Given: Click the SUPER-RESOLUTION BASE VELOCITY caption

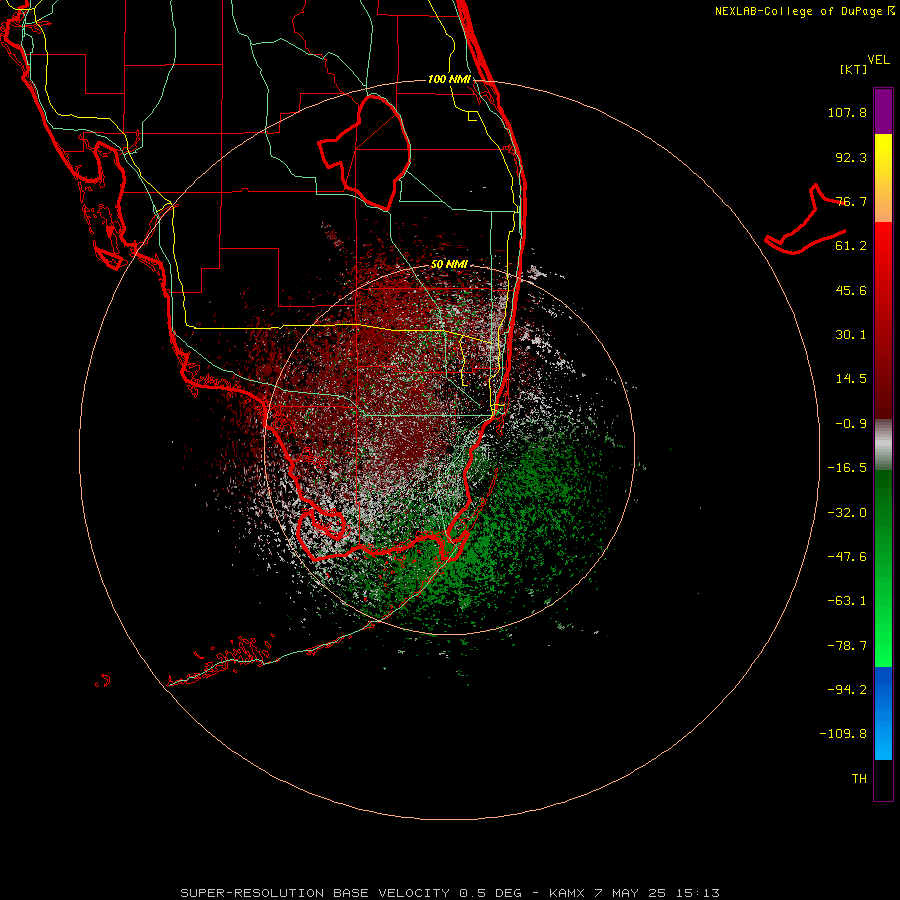Looking at the screenshot, I should (x=449, y=893).
